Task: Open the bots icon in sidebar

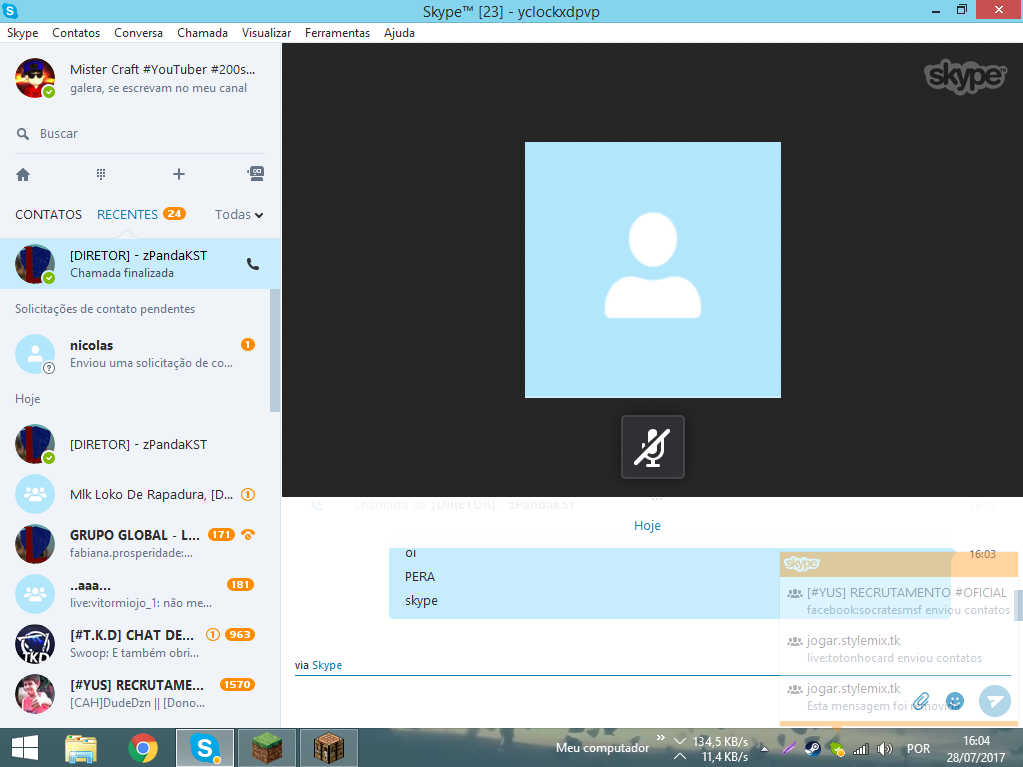Action: click(256, 173)
